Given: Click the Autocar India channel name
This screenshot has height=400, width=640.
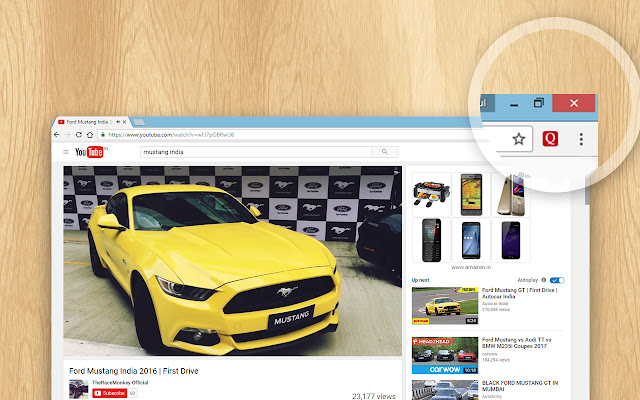Looking at the screenshot, I should pos(495,304).
